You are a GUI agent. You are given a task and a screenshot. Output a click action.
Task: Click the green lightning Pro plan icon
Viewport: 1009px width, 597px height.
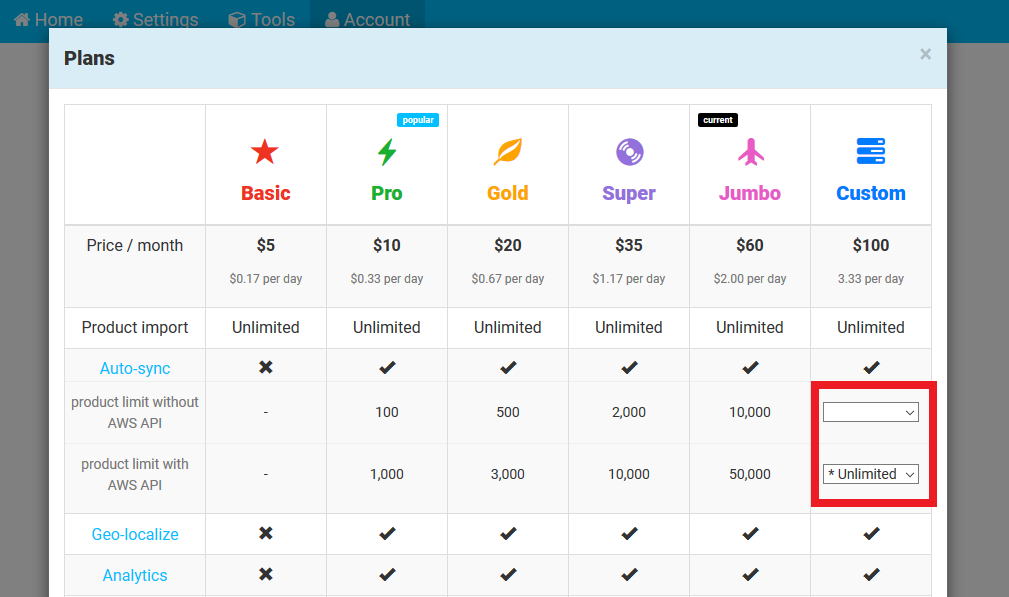[x=387, y=152]
